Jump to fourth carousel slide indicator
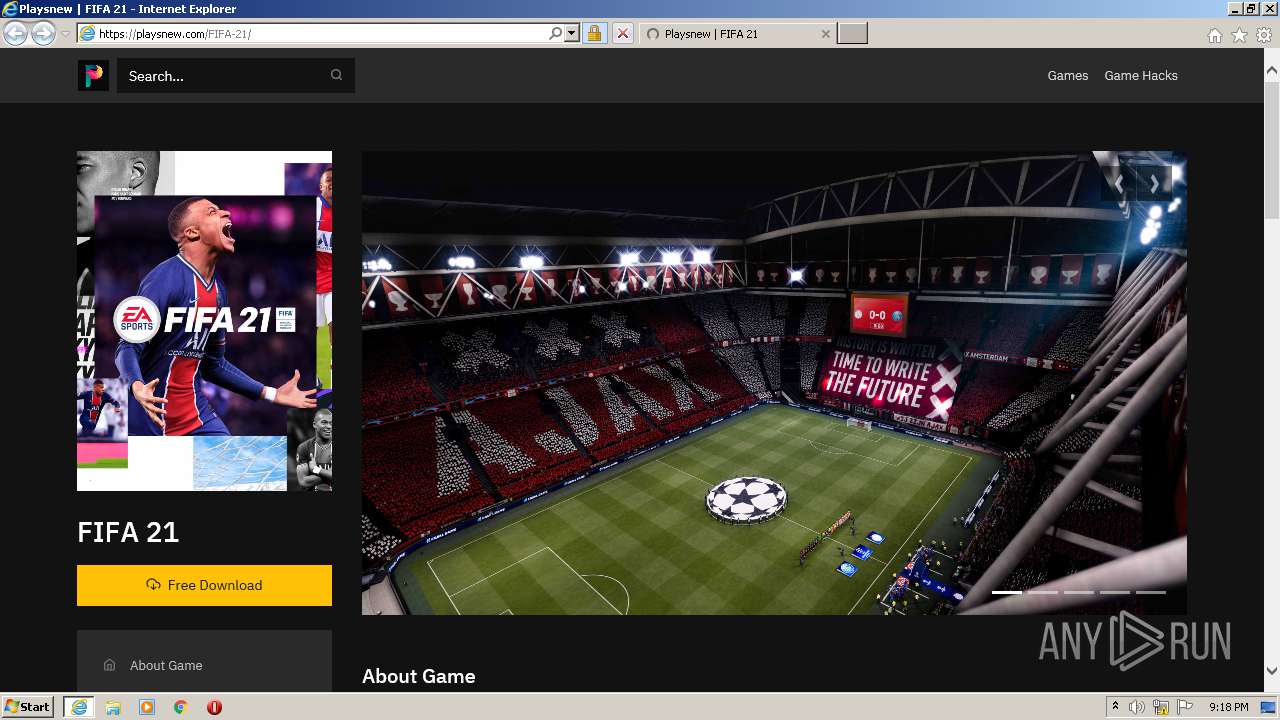Image resolution: width=1280 pixels, height=720 pixels. coord(1115,592)
